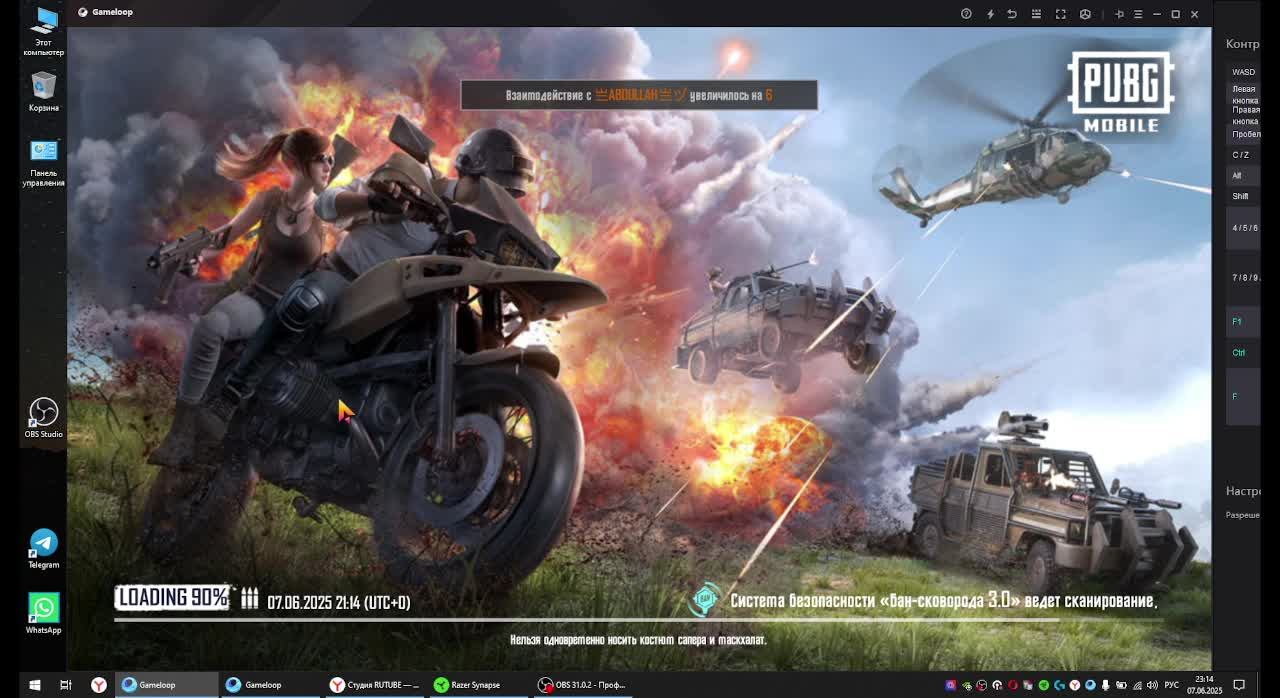
Task: Open the system tray volume icon
Action: pyautogui.click(x=1152, y=685)
